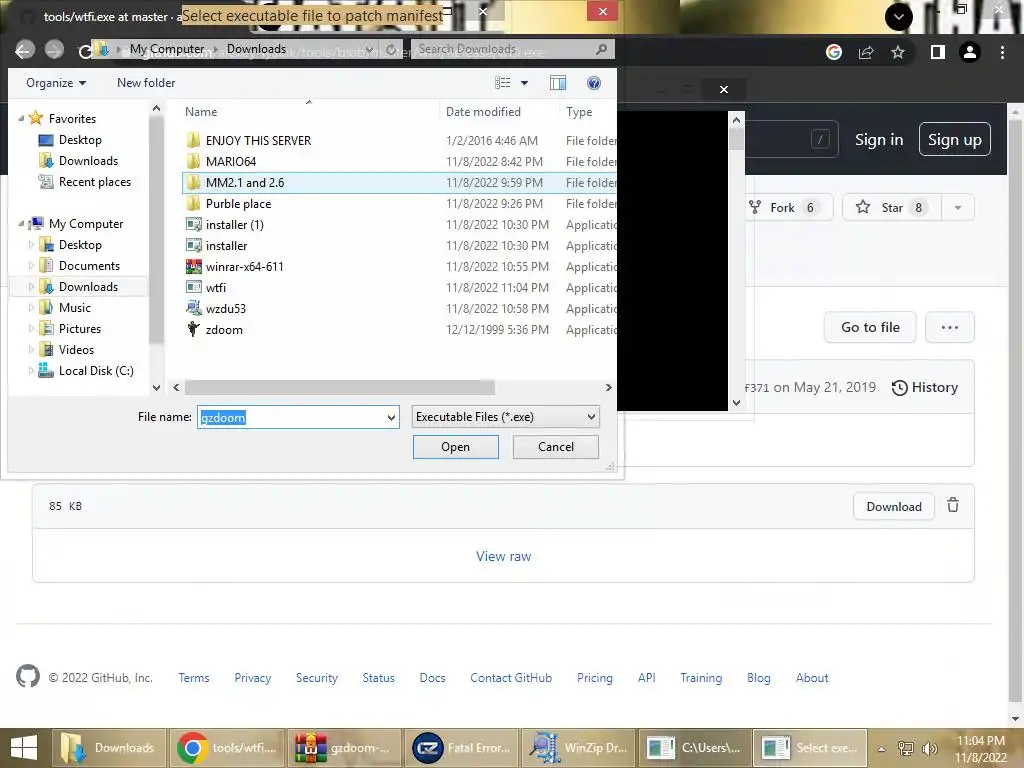Select the wtfi executable file

[216, 287]
